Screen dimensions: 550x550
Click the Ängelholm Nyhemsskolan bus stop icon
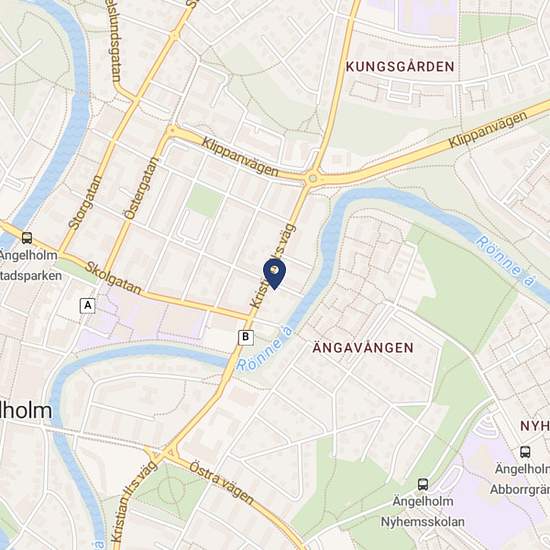(x=423, y=484)
